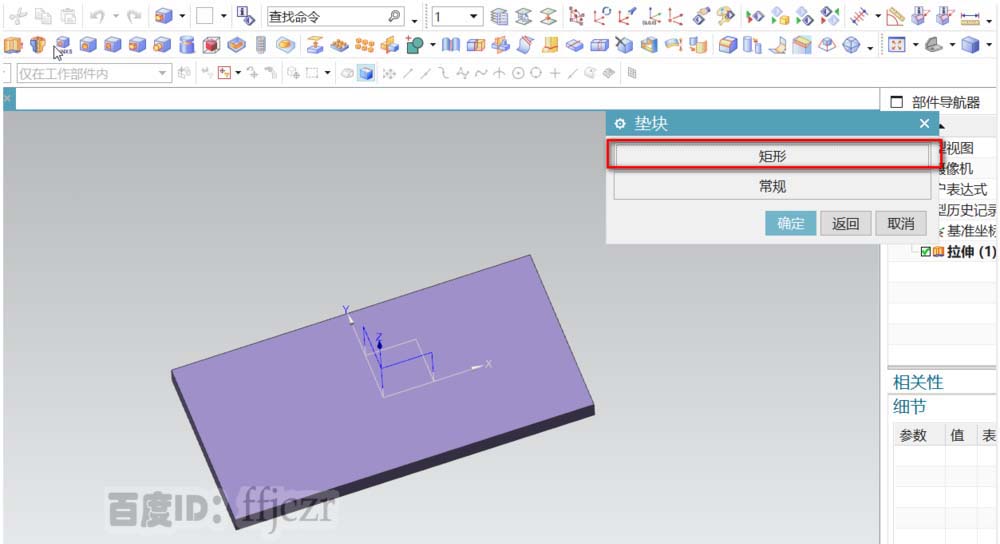The width and height of the screenshot is (1000, 544).
Task: Click the cylinder boss feature icon
Action: coord(187,45)
